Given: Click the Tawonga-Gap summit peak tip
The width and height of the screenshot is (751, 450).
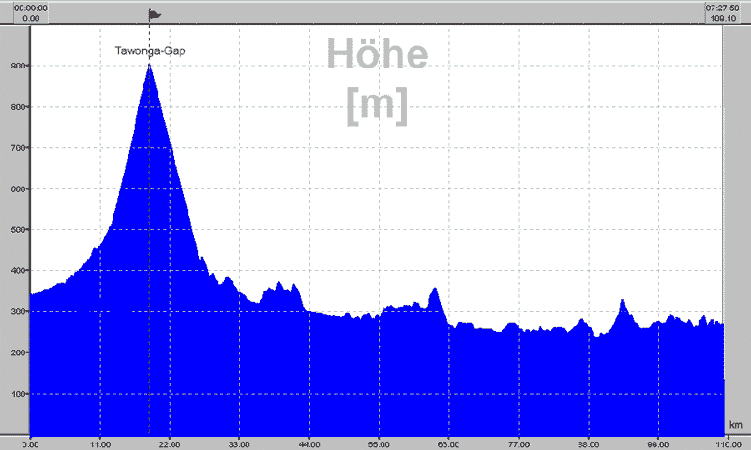Looking at the screenshot, I should 149,66.
